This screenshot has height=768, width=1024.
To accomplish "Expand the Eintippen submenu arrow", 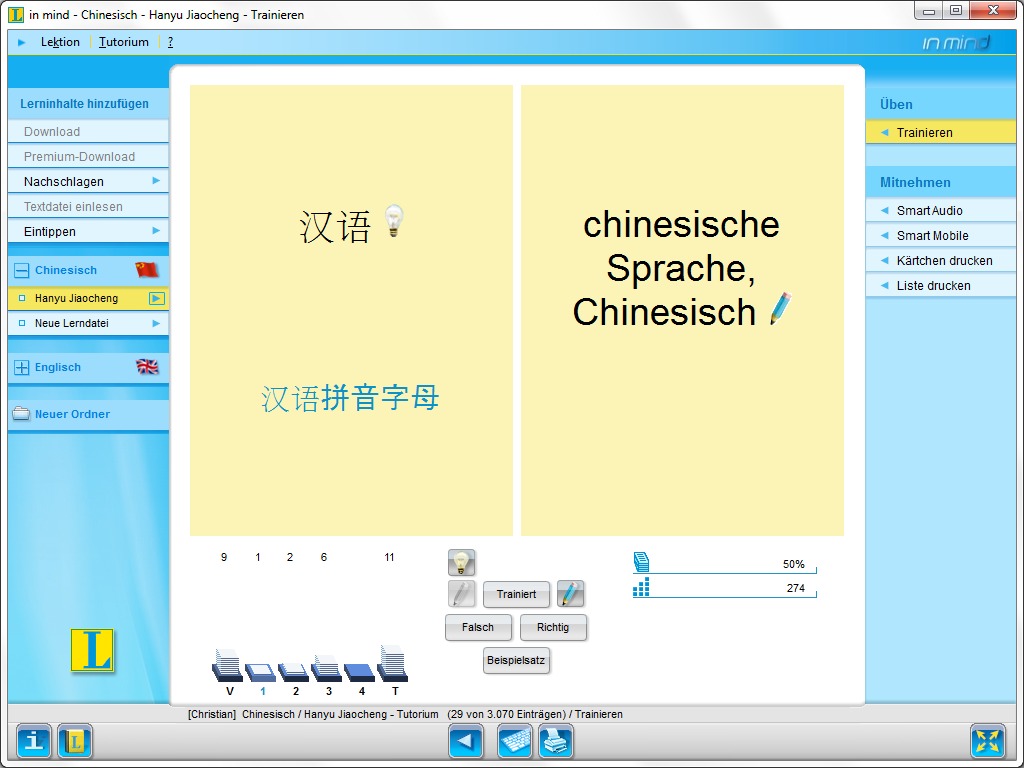I will pyautogui.click(x=156, y=231).
